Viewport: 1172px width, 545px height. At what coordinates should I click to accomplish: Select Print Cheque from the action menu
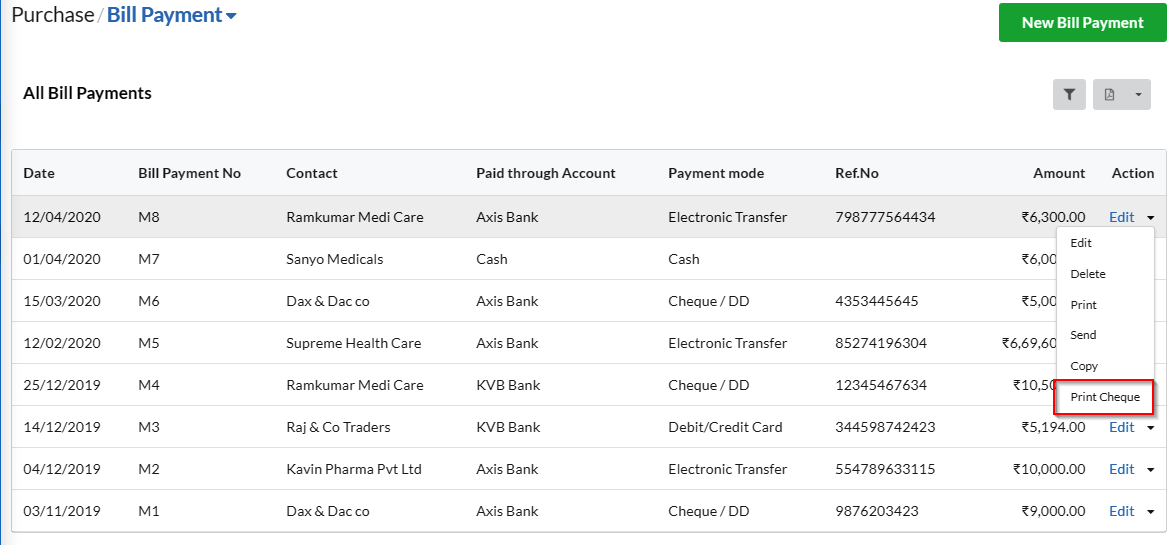point(1105,397)
